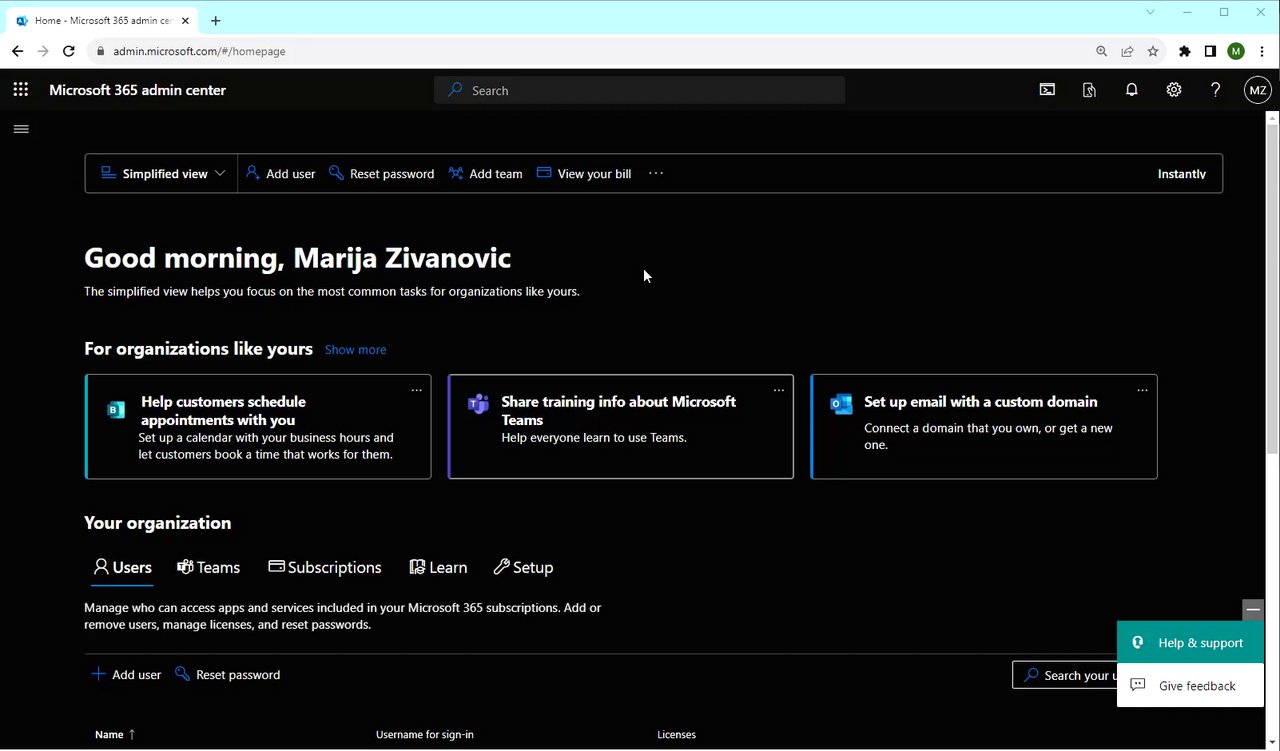Switch to the Setup tab

523,567
